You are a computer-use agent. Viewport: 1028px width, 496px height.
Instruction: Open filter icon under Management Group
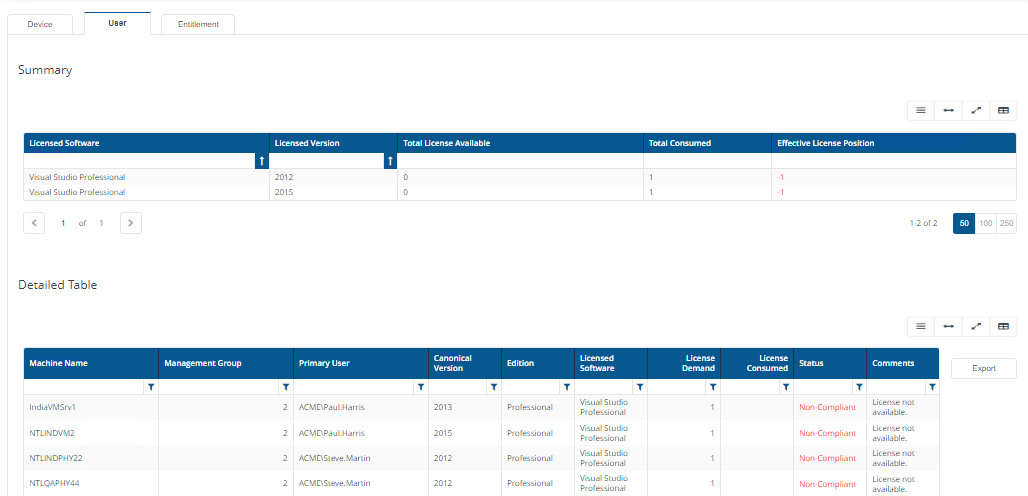(285, 387)
